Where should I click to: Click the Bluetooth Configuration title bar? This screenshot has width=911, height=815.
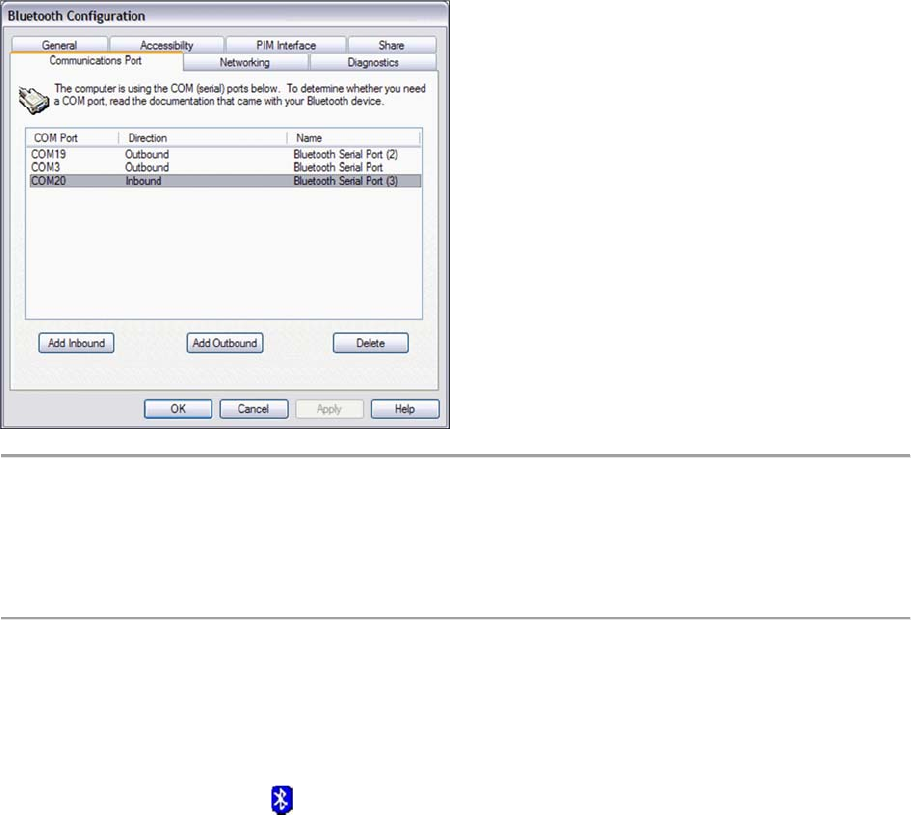pos(225,16)
